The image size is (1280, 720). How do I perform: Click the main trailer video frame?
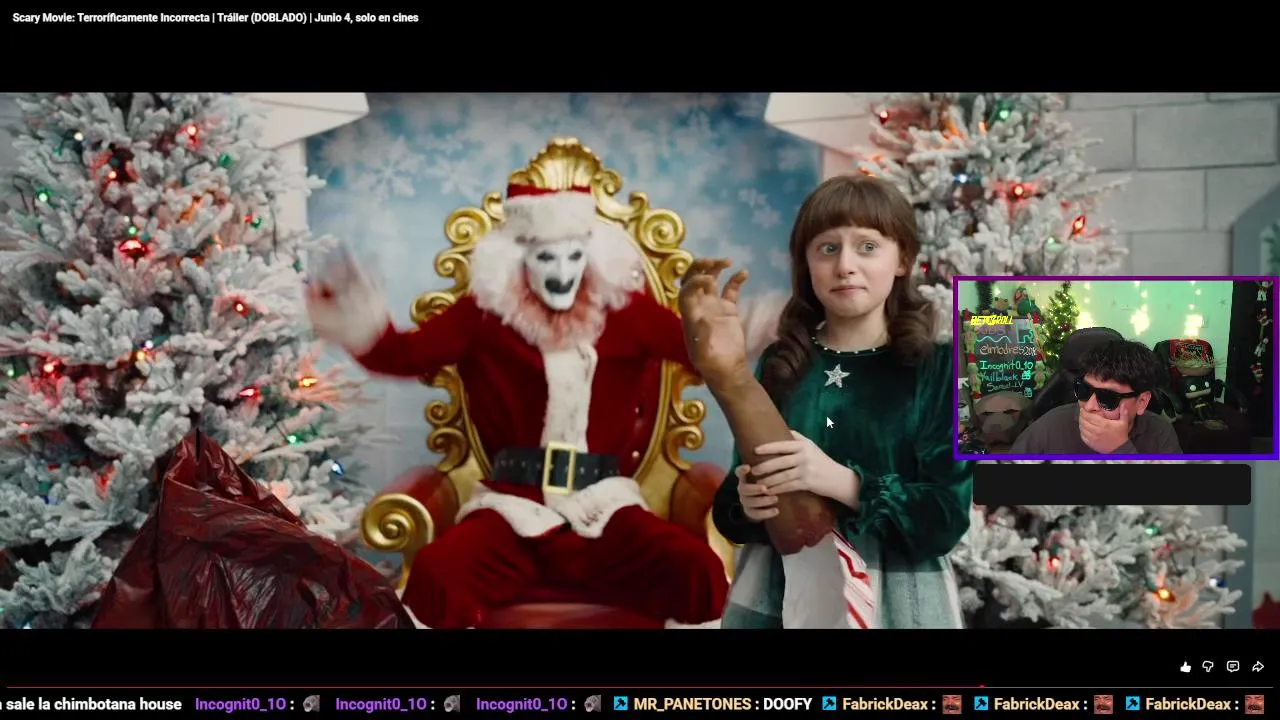[640, 360]
